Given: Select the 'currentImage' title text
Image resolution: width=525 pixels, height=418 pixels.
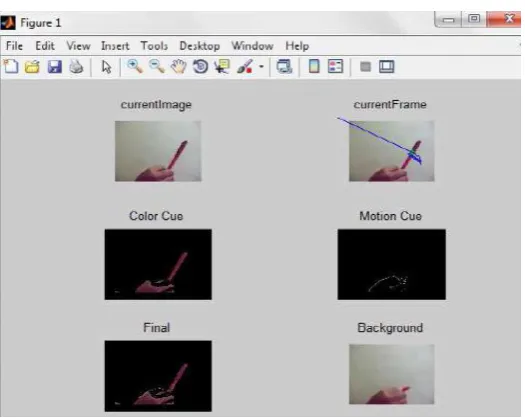Looking at the screenshot, I should click(156, 104).
